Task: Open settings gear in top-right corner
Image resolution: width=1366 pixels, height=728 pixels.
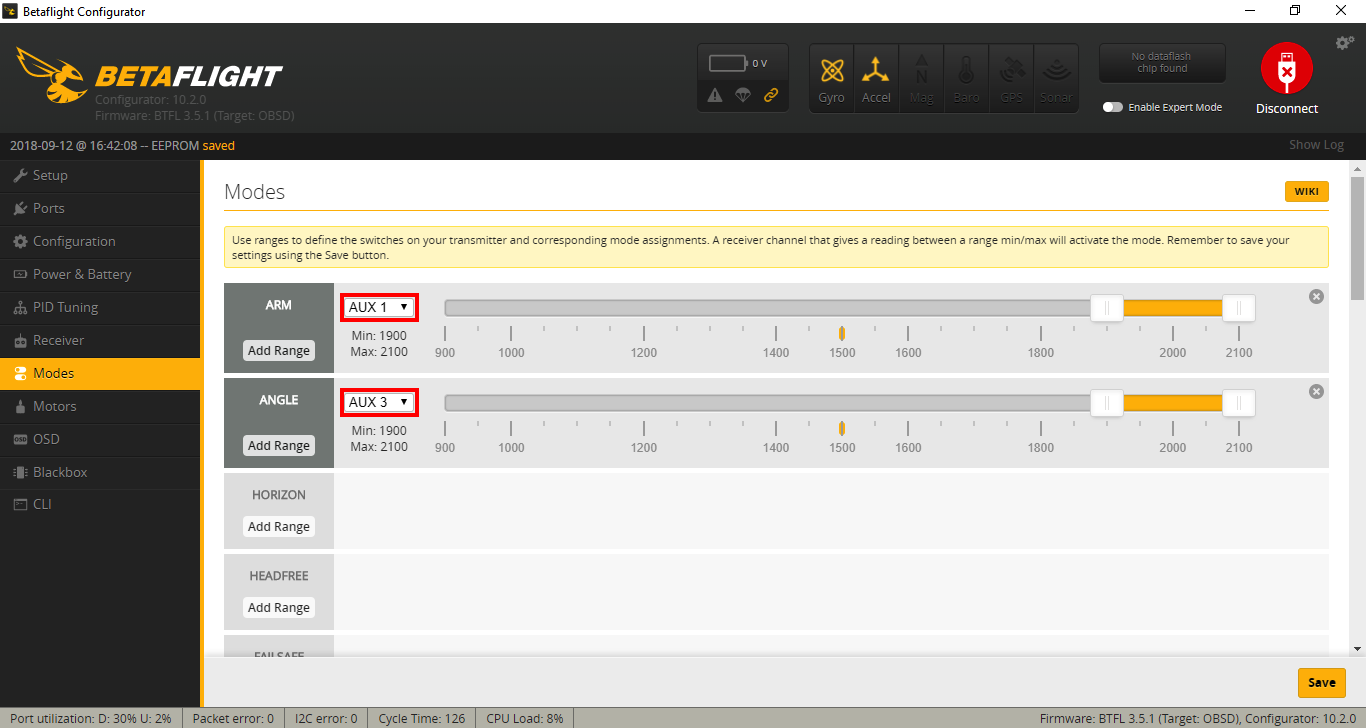Action: point(1344,43)
